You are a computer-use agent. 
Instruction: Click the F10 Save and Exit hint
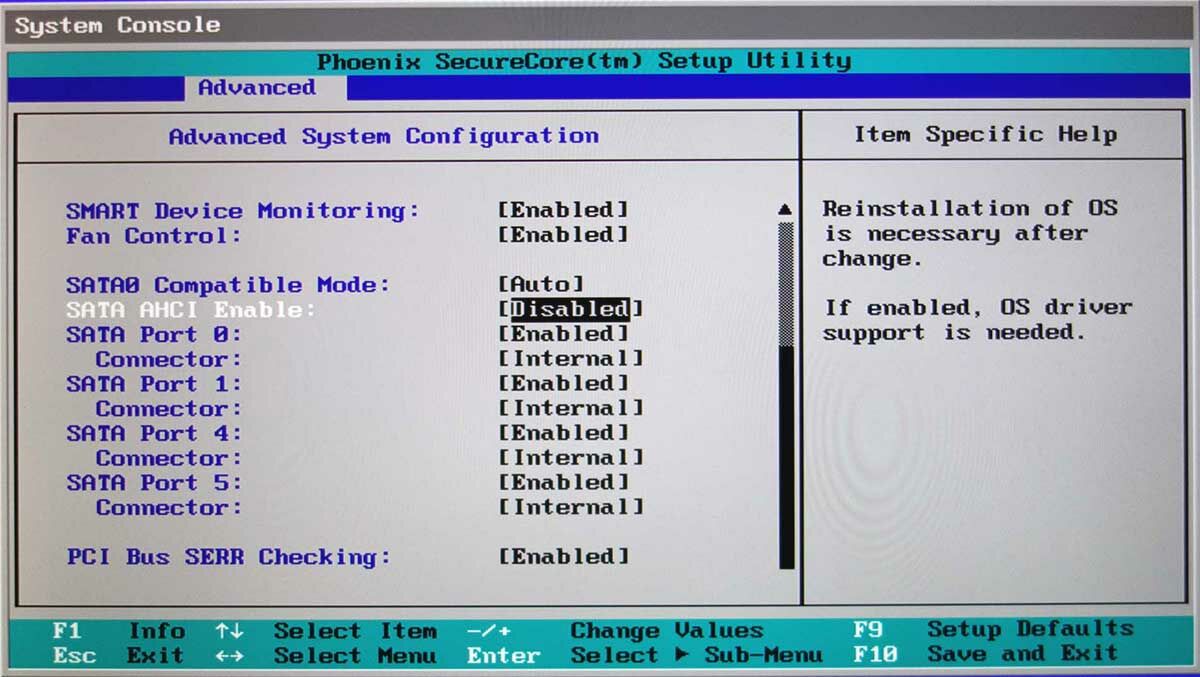click(985, 654)
